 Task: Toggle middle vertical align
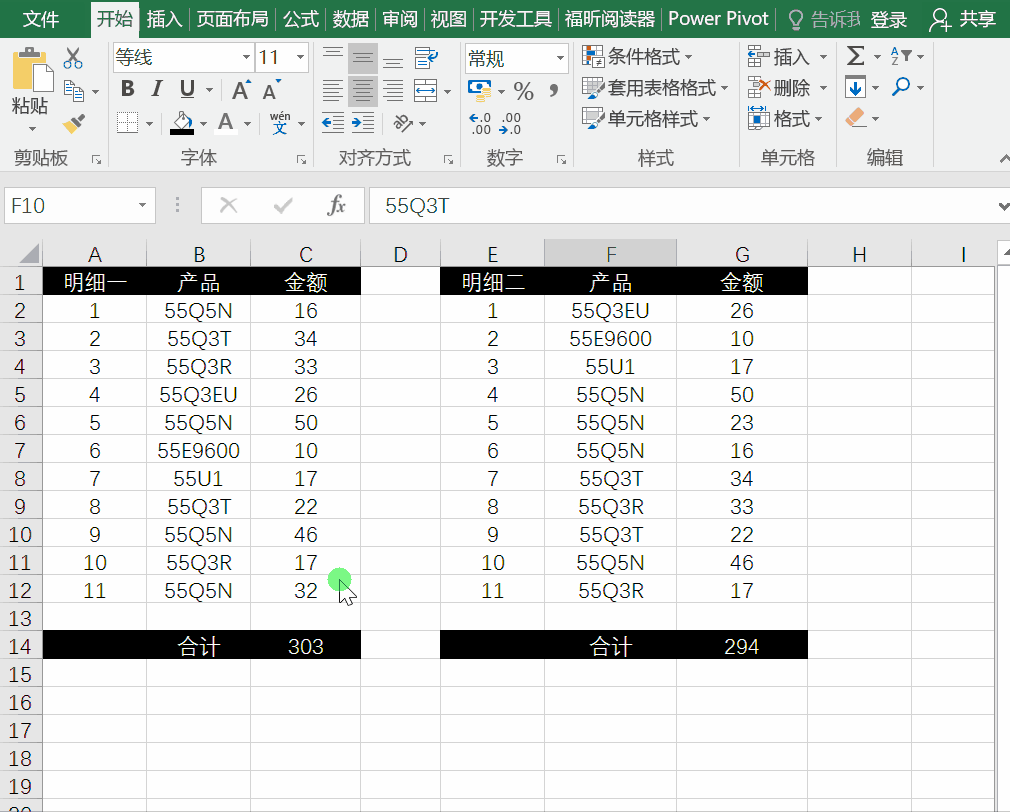point(363,58)
